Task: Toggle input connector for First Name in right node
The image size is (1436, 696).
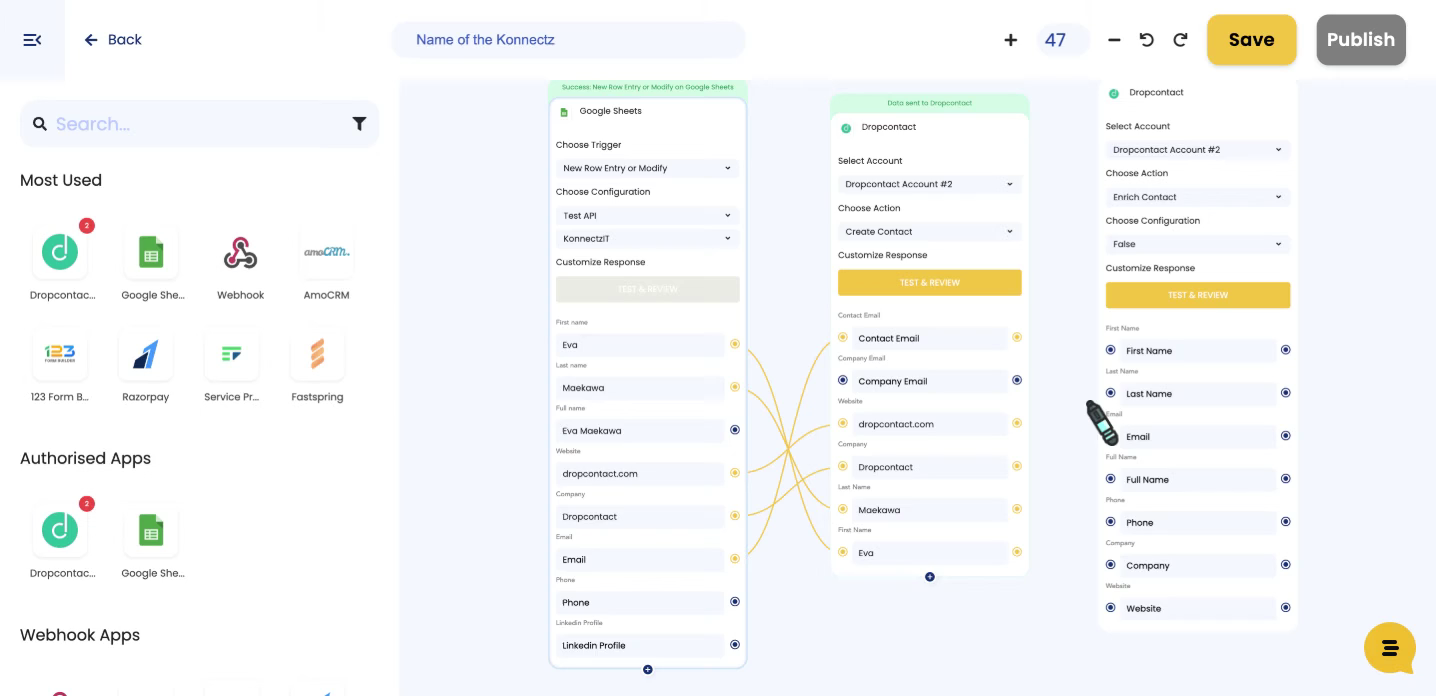Action: pos(1110,350)
